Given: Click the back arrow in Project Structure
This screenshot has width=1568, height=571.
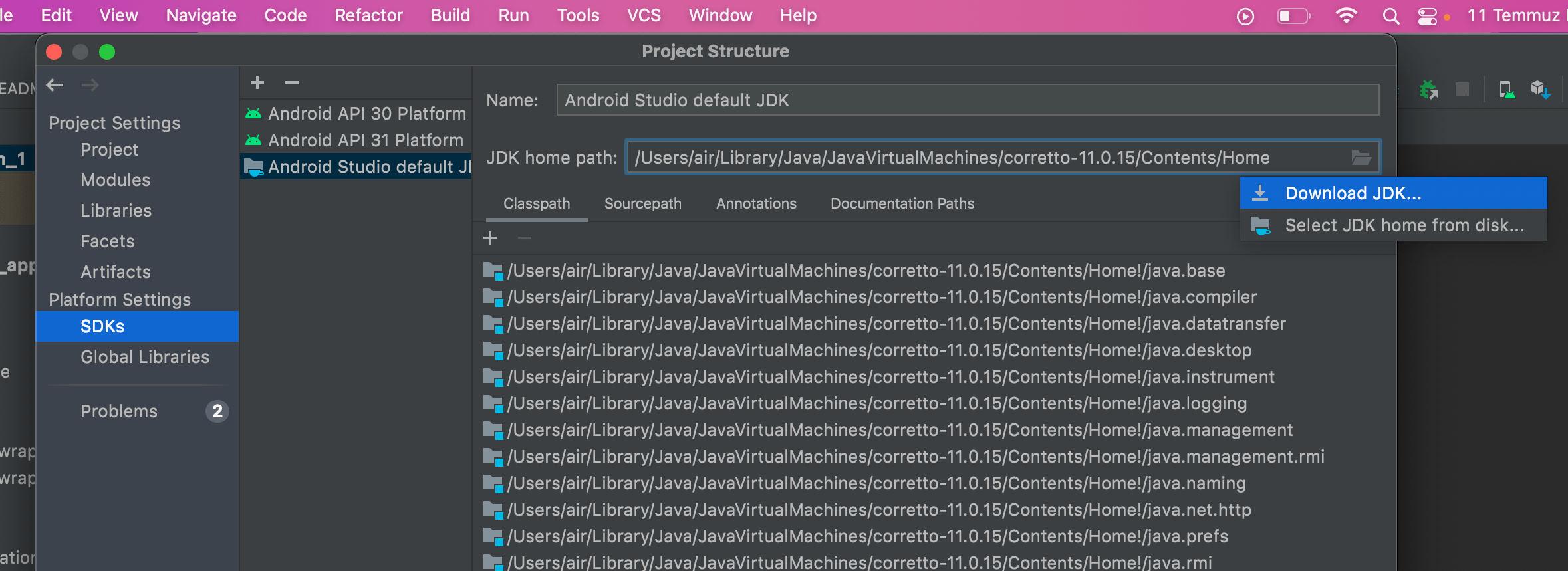Looking at the screenshot, I should coord(55,85).
